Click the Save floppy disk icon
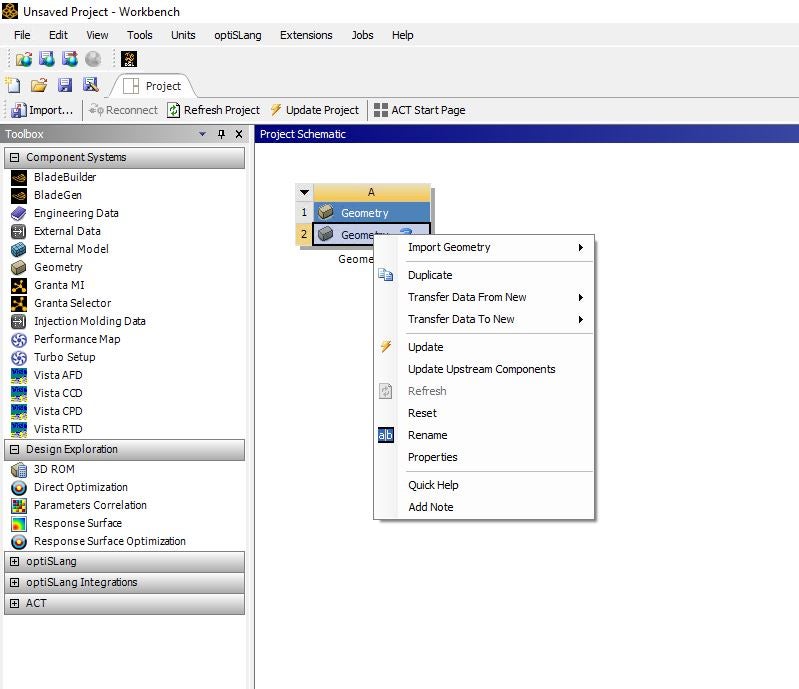The height and width of the screenshot is (689, 799). point(65,85)
